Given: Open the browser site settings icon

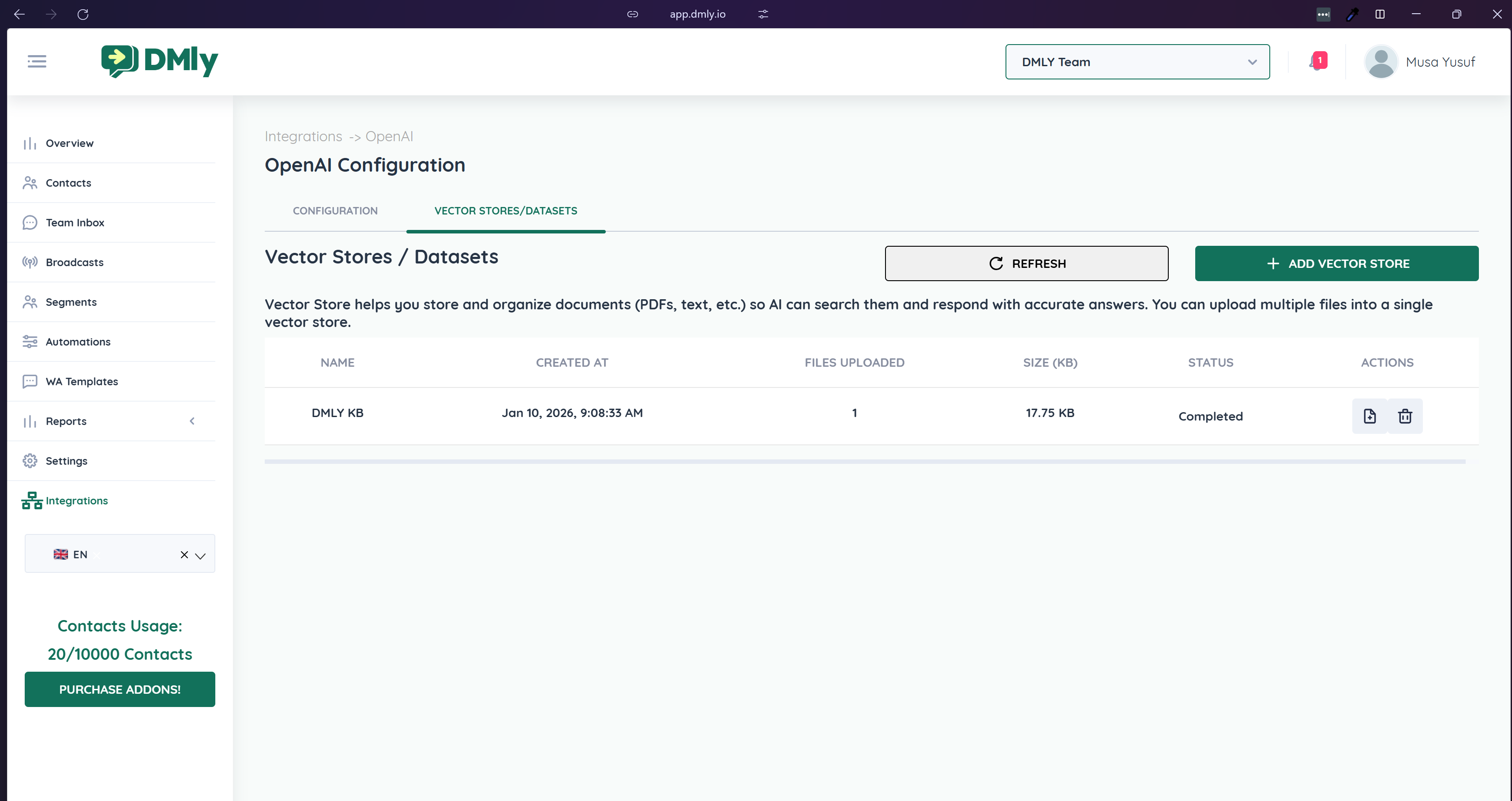Looking at the screenshot, I should coord(762,14).
